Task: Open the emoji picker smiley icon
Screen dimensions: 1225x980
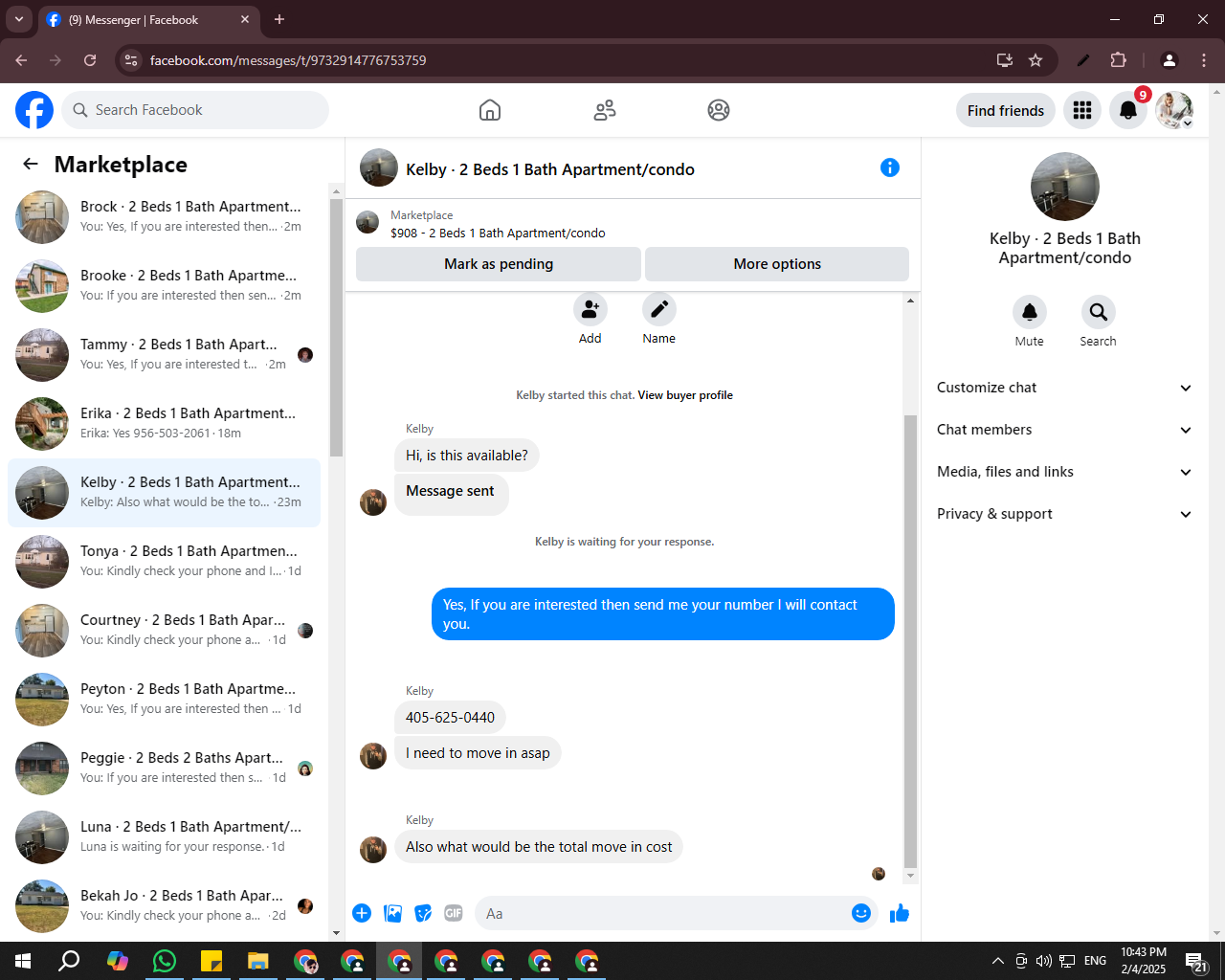Action: (x=861, y=913)
